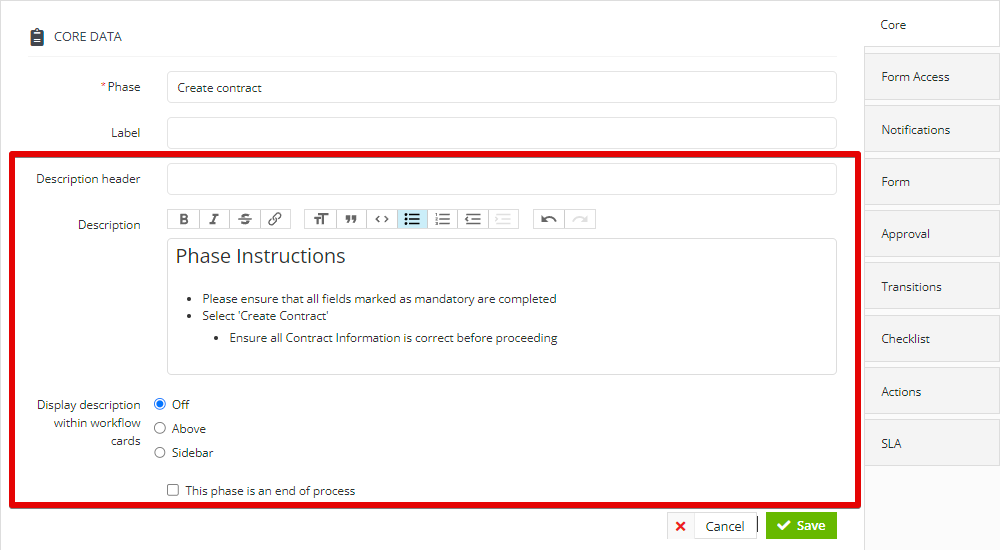Click the Description header input field
This screenshot has width=1000, height=550.
(x=501, y=179)
